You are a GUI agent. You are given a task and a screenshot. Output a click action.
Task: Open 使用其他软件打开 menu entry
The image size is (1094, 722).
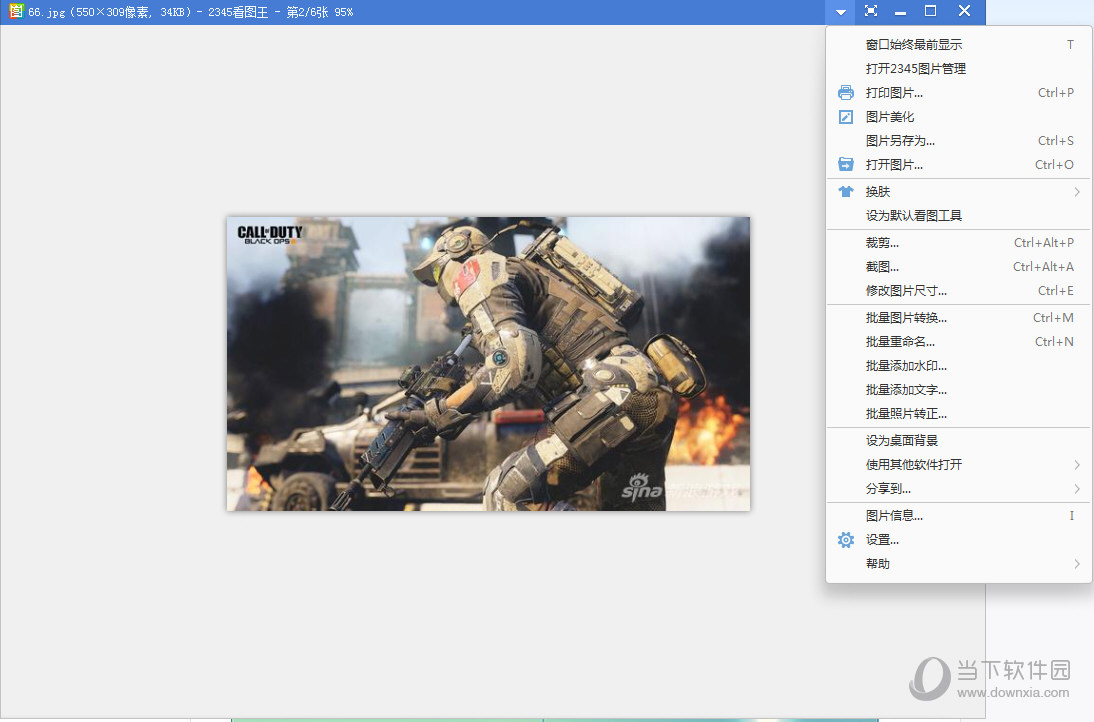pos(959,465)
